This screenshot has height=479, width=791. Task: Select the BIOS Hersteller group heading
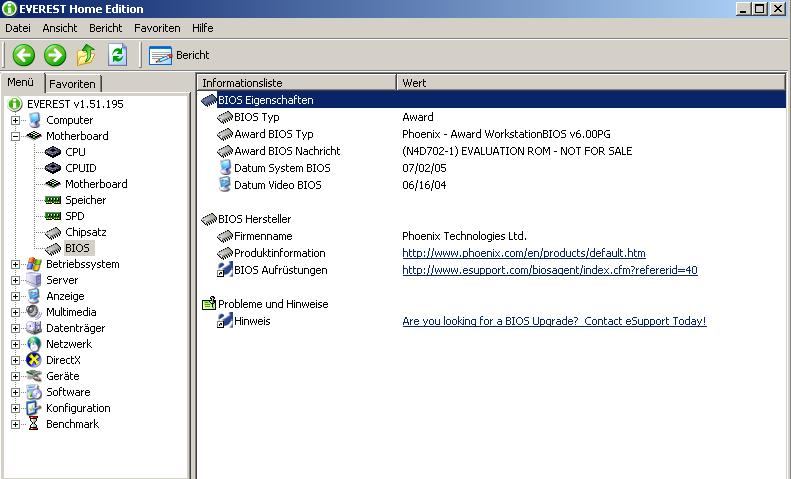(x=254, y=219)
